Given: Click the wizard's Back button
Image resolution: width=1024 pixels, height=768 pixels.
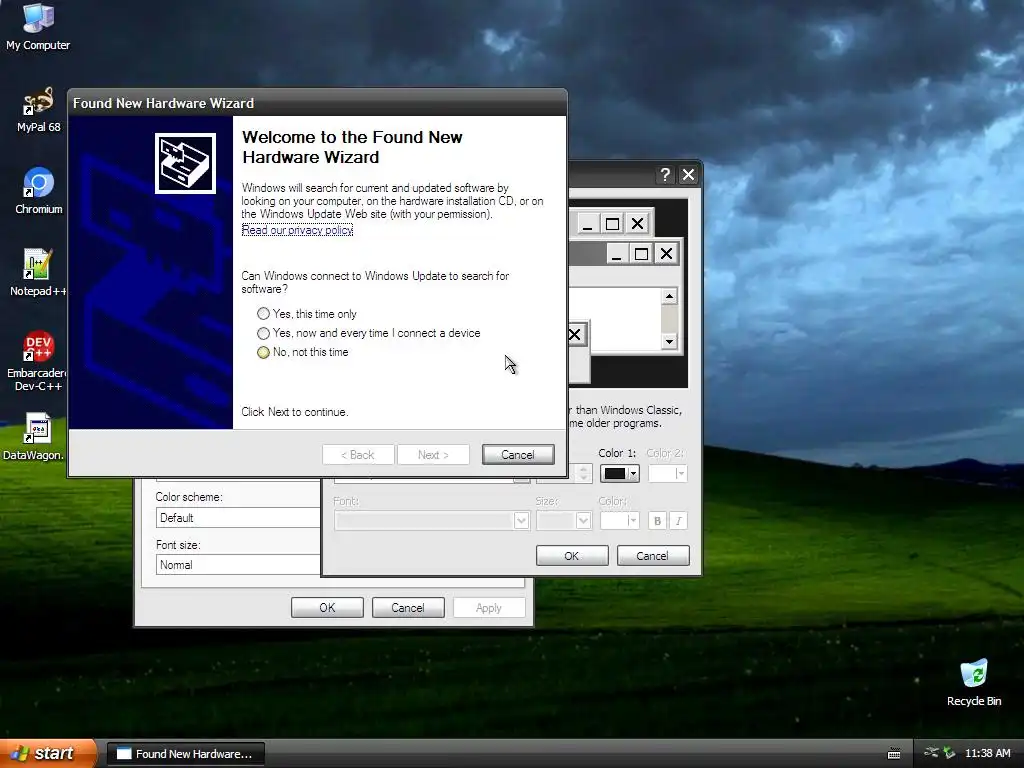Looking at the screenshot, I should click(x=358, y=455).
